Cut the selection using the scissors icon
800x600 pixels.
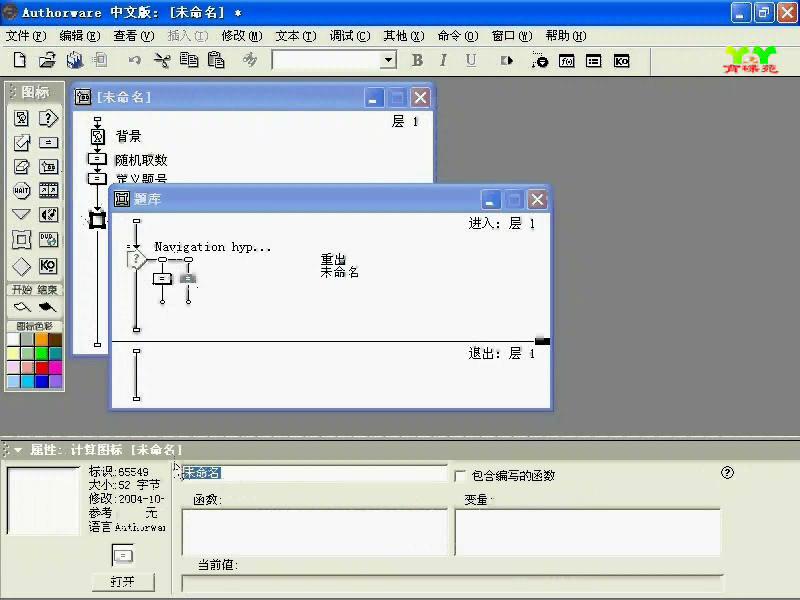coord(162,60)
